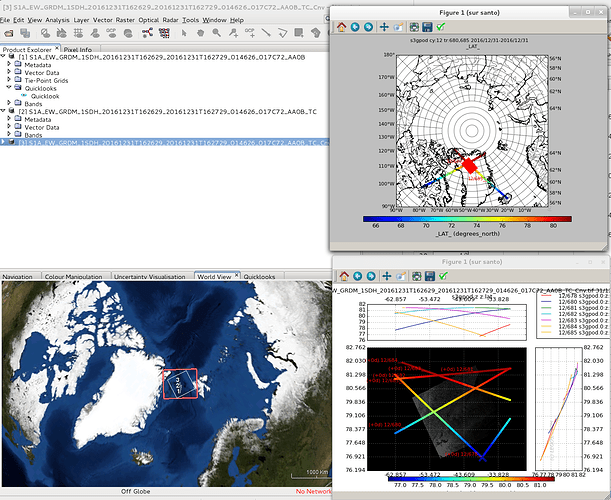Image resolution: width=611 pixels, height=500 pixels.
Task: Click green checkmark in upper Figure 1 toolbar
Action: click(441, 27)
